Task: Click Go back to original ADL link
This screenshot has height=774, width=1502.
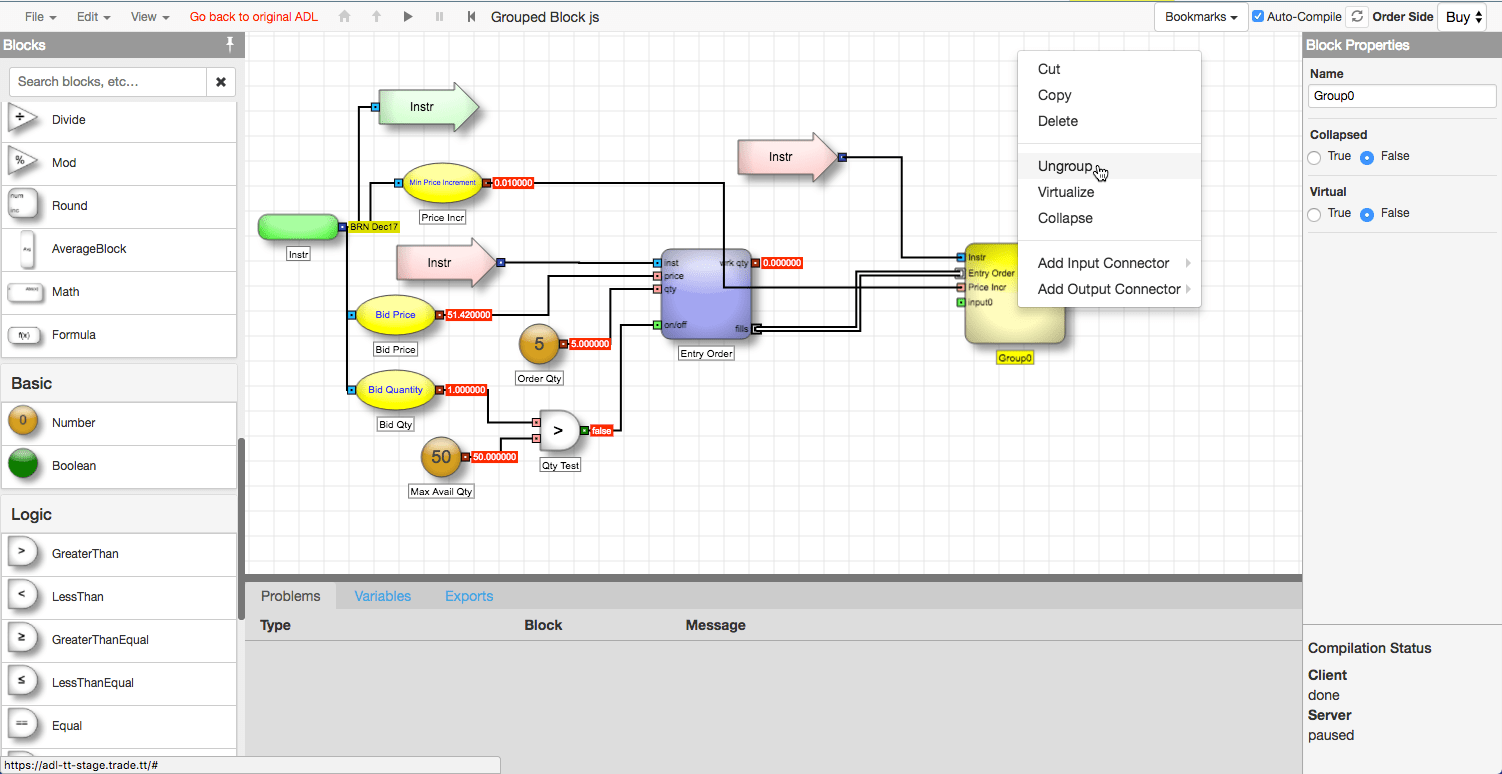Action: 254,17
